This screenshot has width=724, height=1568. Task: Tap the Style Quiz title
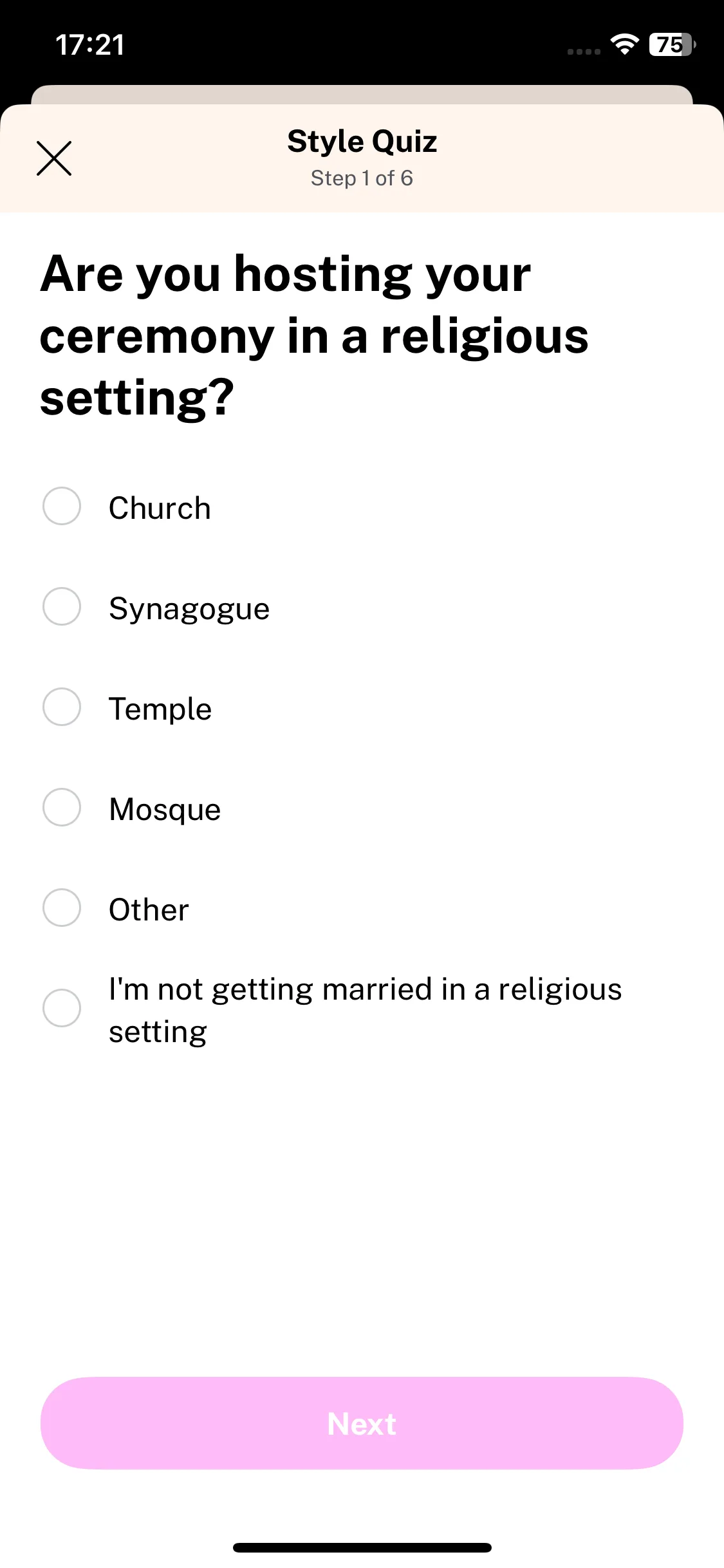(362, 142)
